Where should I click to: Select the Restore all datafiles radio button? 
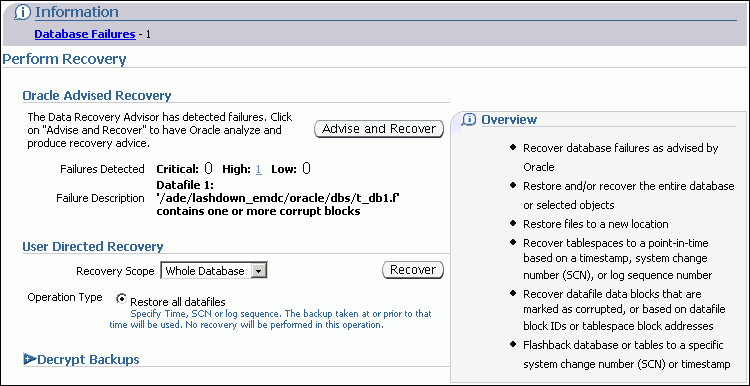(121, 299)
